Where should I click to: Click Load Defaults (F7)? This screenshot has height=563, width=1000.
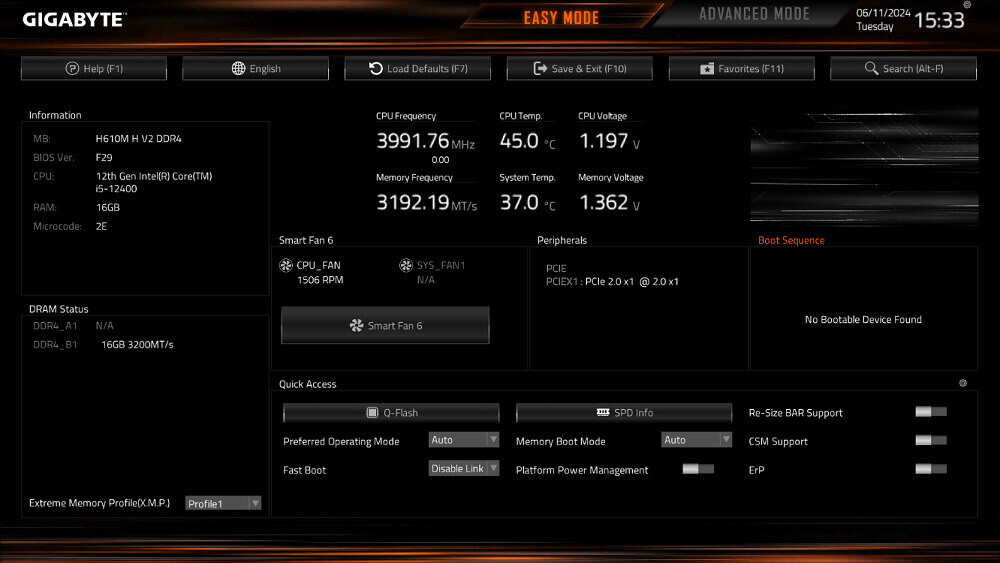click(x=418, y=68)
